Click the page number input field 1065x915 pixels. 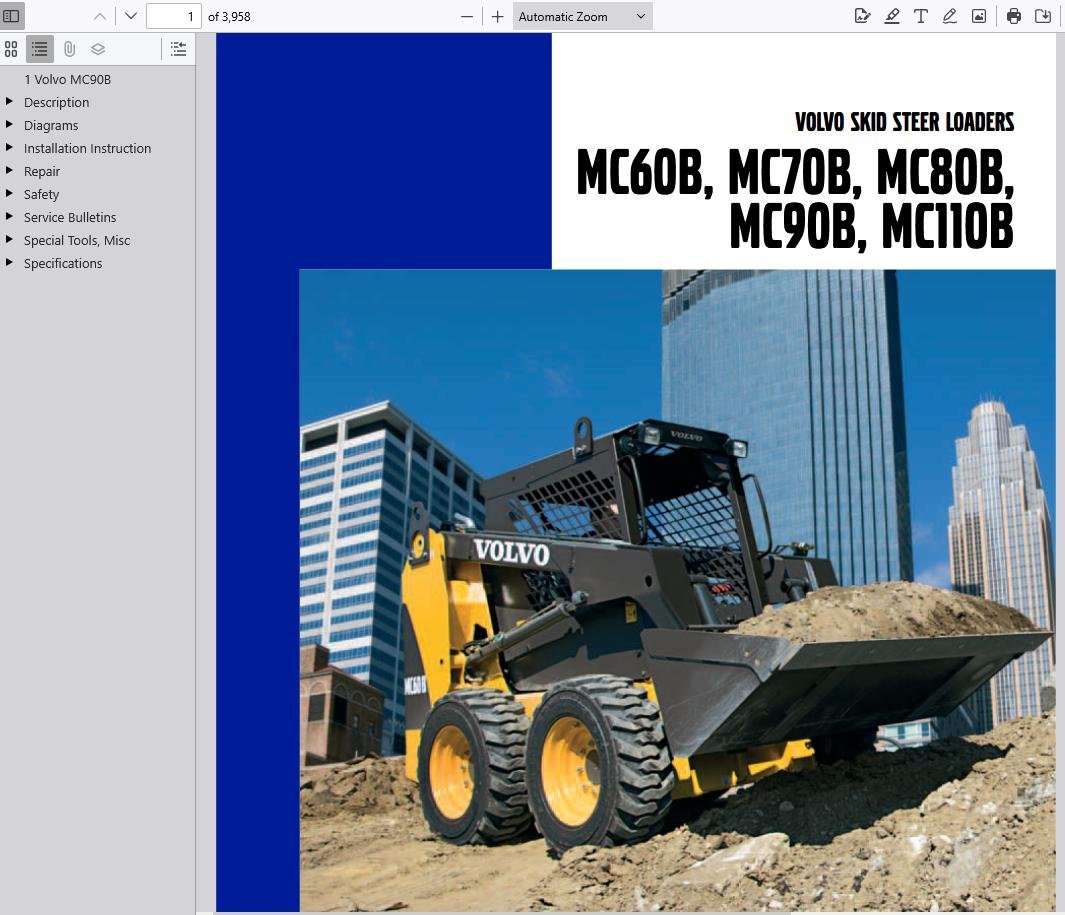(x=174, y=16)
